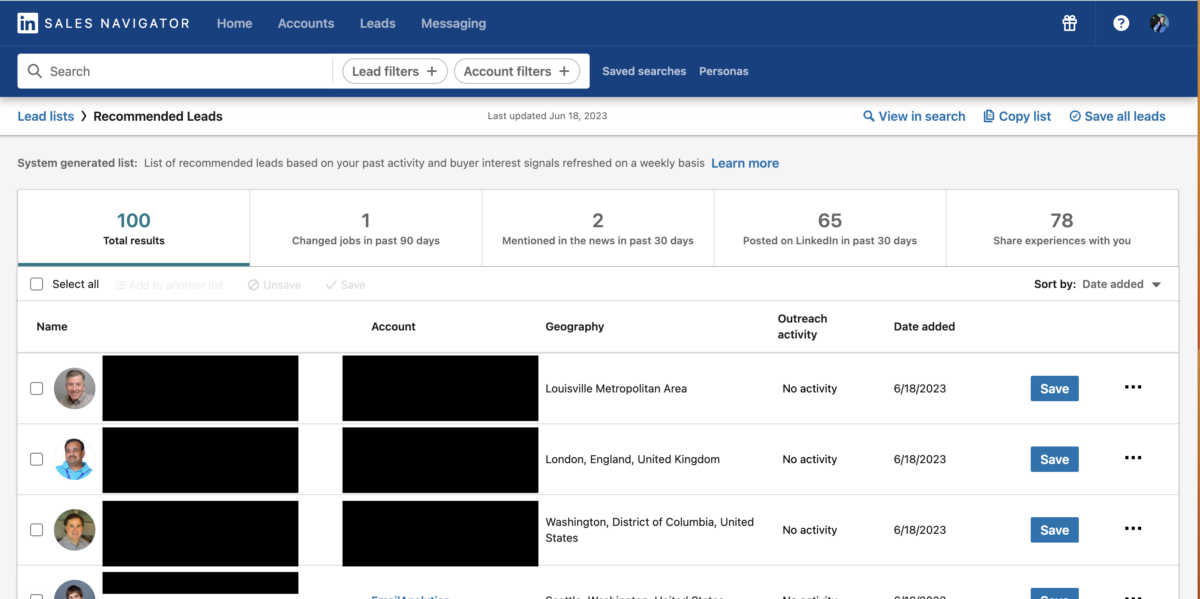Image resolution: width=1200 pixels, height=599 pixels.
Task: Expand Account filters
Action: click(517, 71)
